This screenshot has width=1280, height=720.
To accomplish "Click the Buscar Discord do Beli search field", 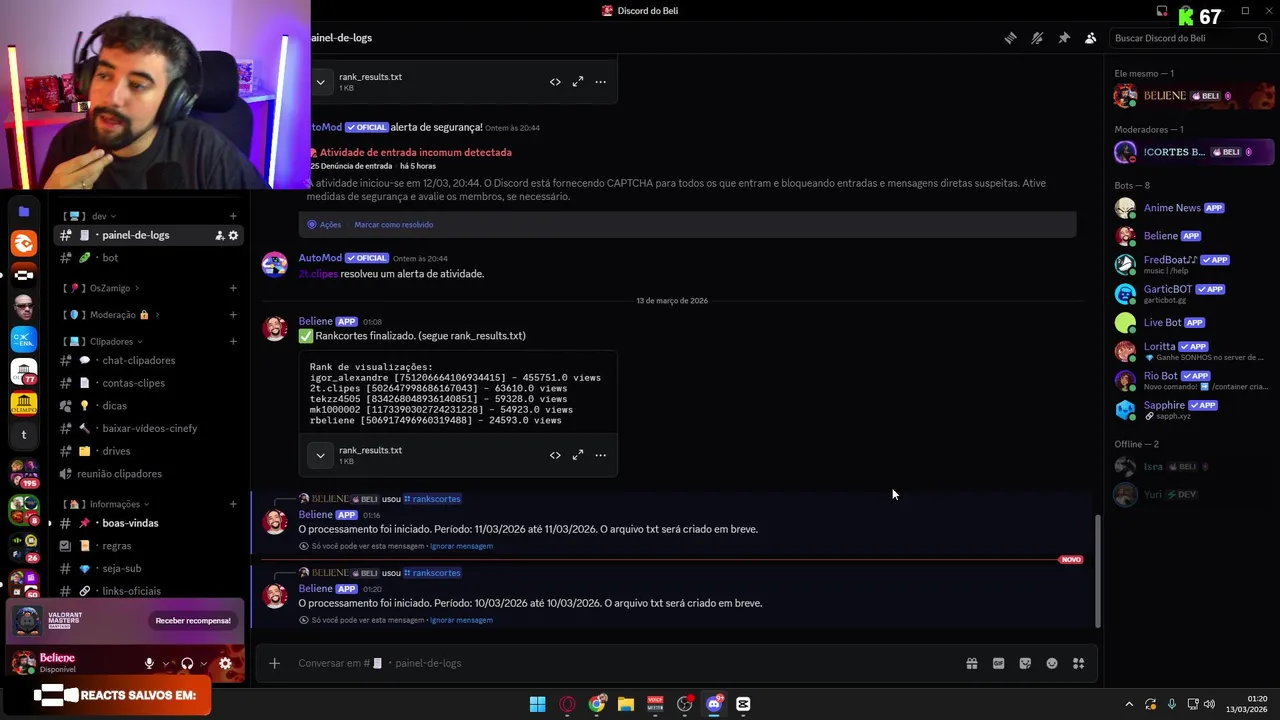I will click(1191, 38).
